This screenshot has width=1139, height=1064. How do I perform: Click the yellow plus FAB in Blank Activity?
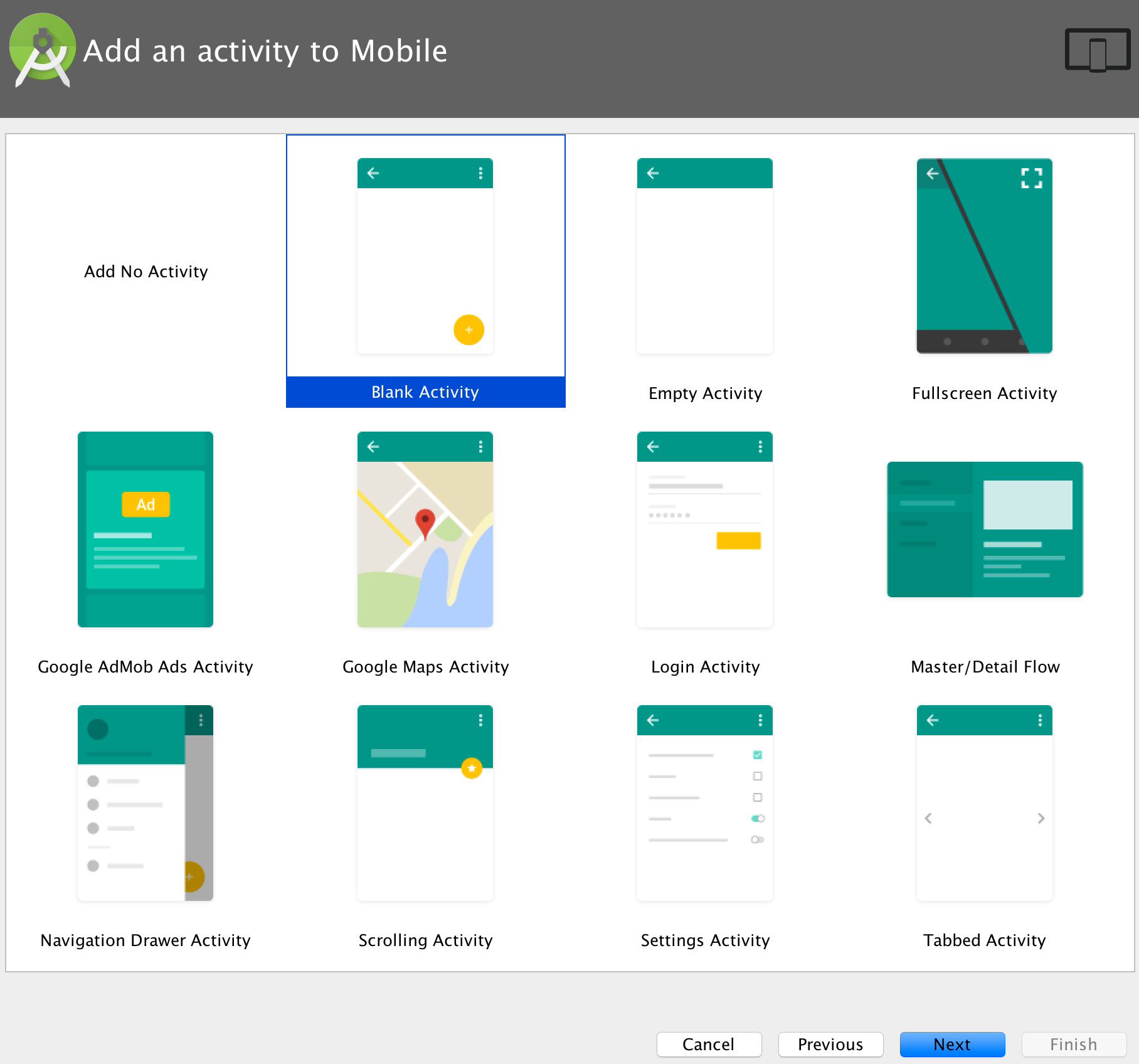click(469, 330)
